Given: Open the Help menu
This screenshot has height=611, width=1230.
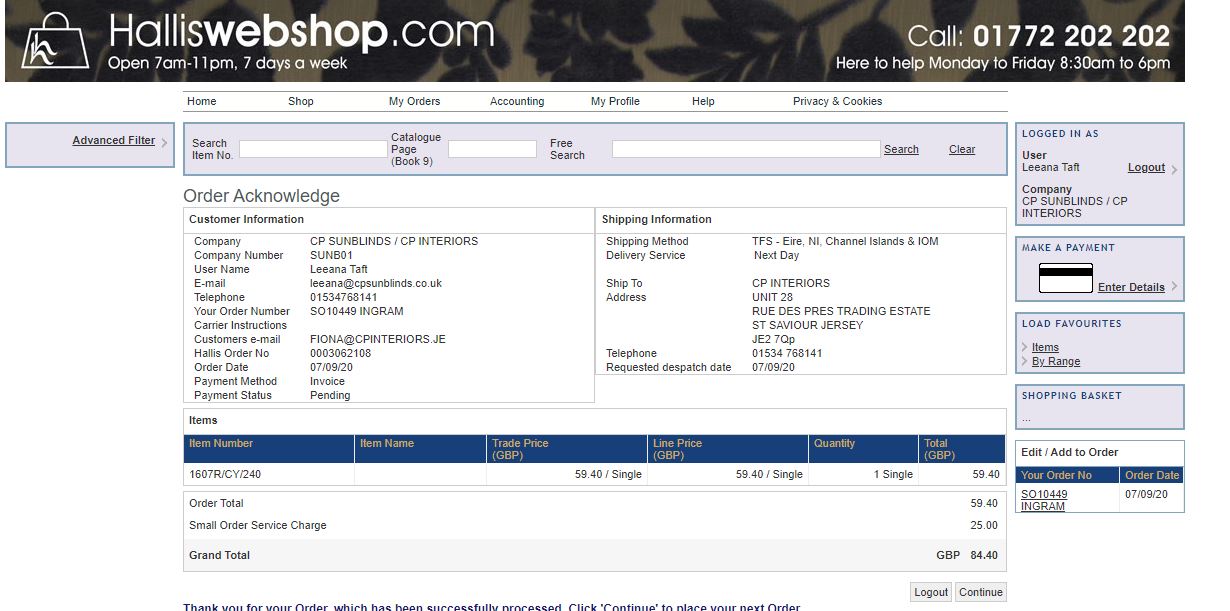Looking at the screenshot, I should 703,101.
